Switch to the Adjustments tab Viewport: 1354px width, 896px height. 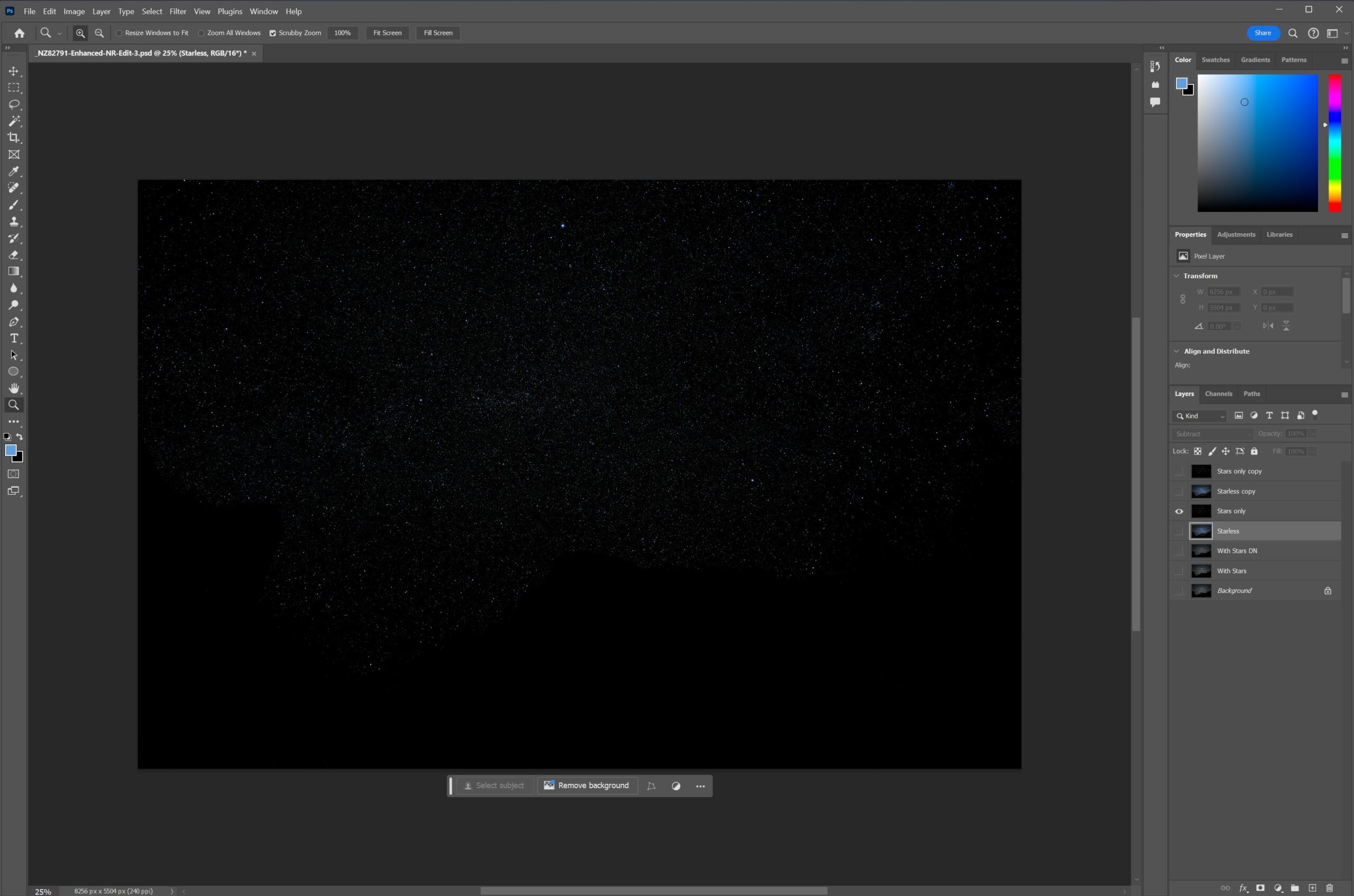1236,235
